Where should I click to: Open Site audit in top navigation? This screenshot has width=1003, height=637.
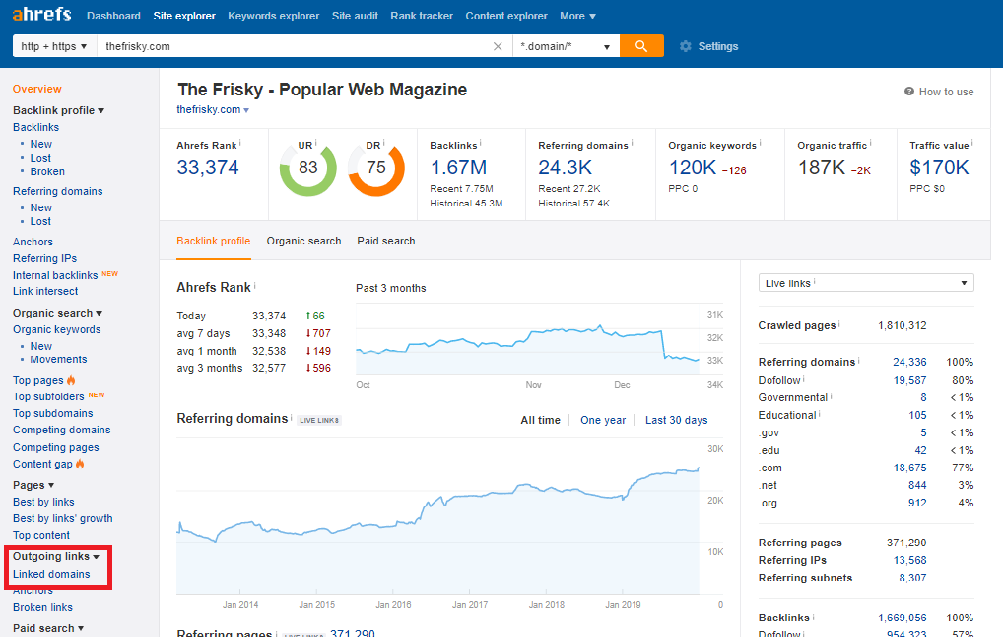[355, 16]
